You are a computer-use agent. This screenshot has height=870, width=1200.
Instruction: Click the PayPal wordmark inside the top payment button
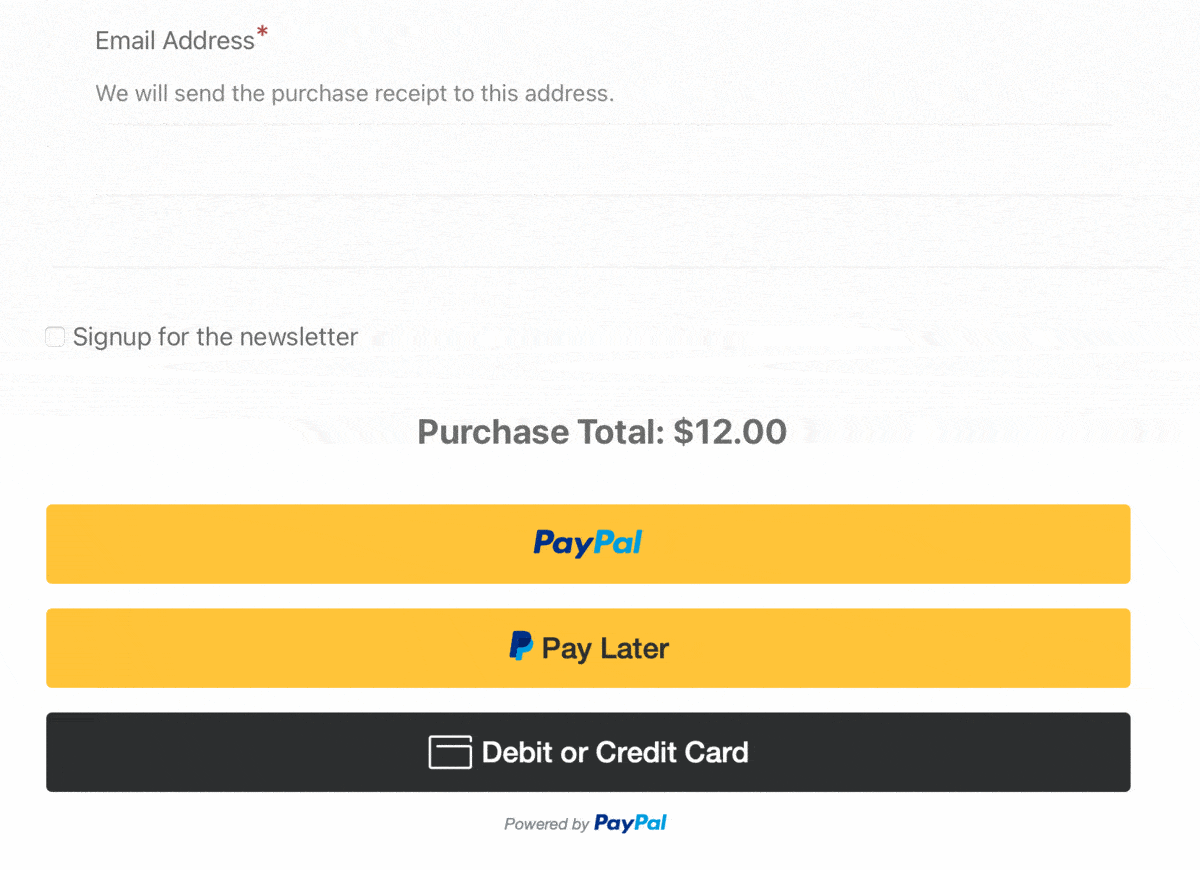587,543
